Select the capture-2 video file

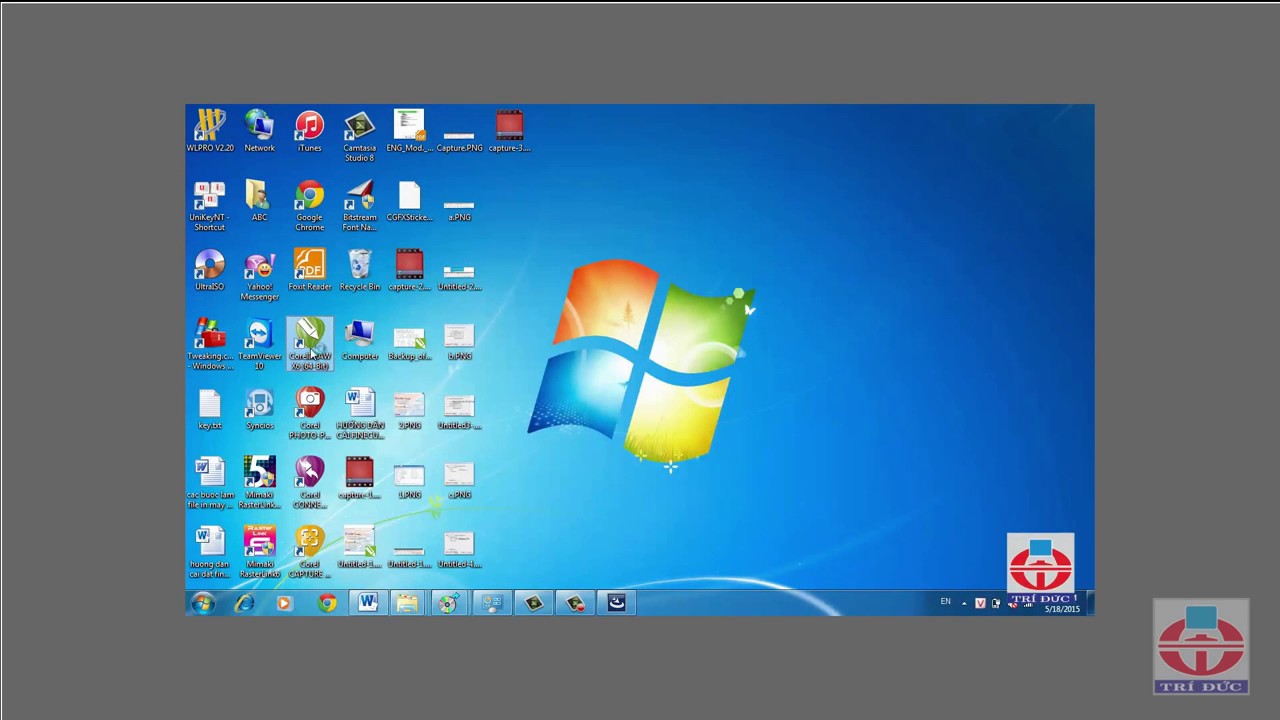(x=409, y=271)
